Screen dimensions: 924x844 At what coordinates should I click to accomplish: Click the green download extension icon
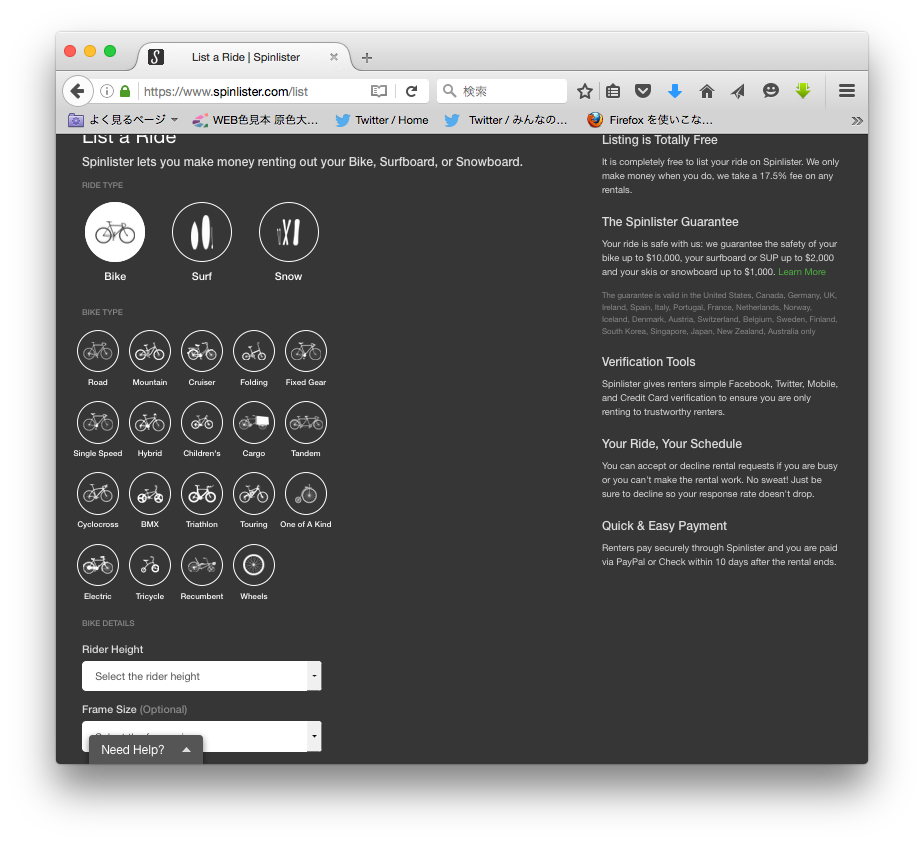[x=803, y=91]
